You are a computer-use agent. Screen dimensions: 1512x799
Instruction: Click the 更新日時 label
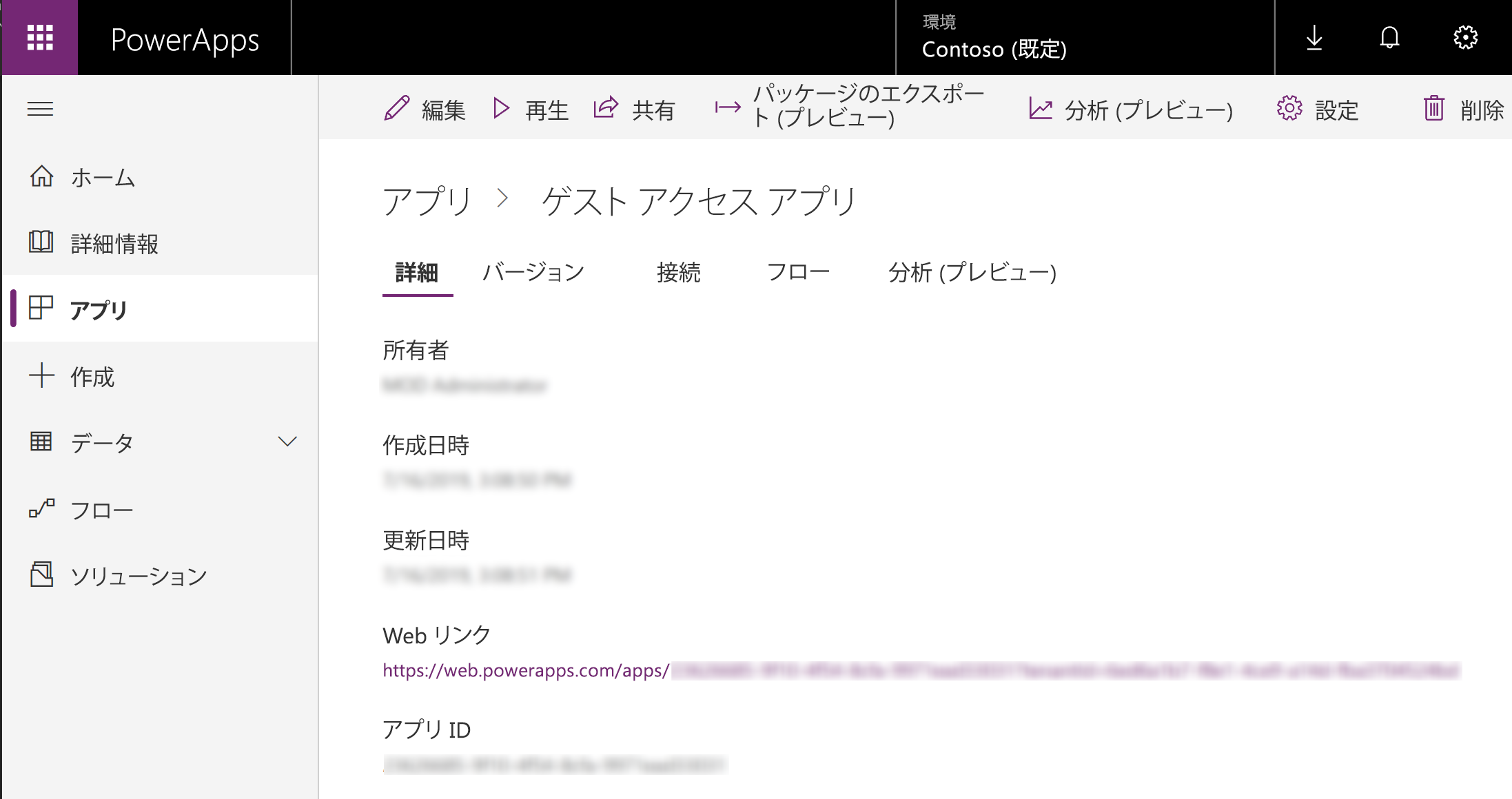[426, 540]
